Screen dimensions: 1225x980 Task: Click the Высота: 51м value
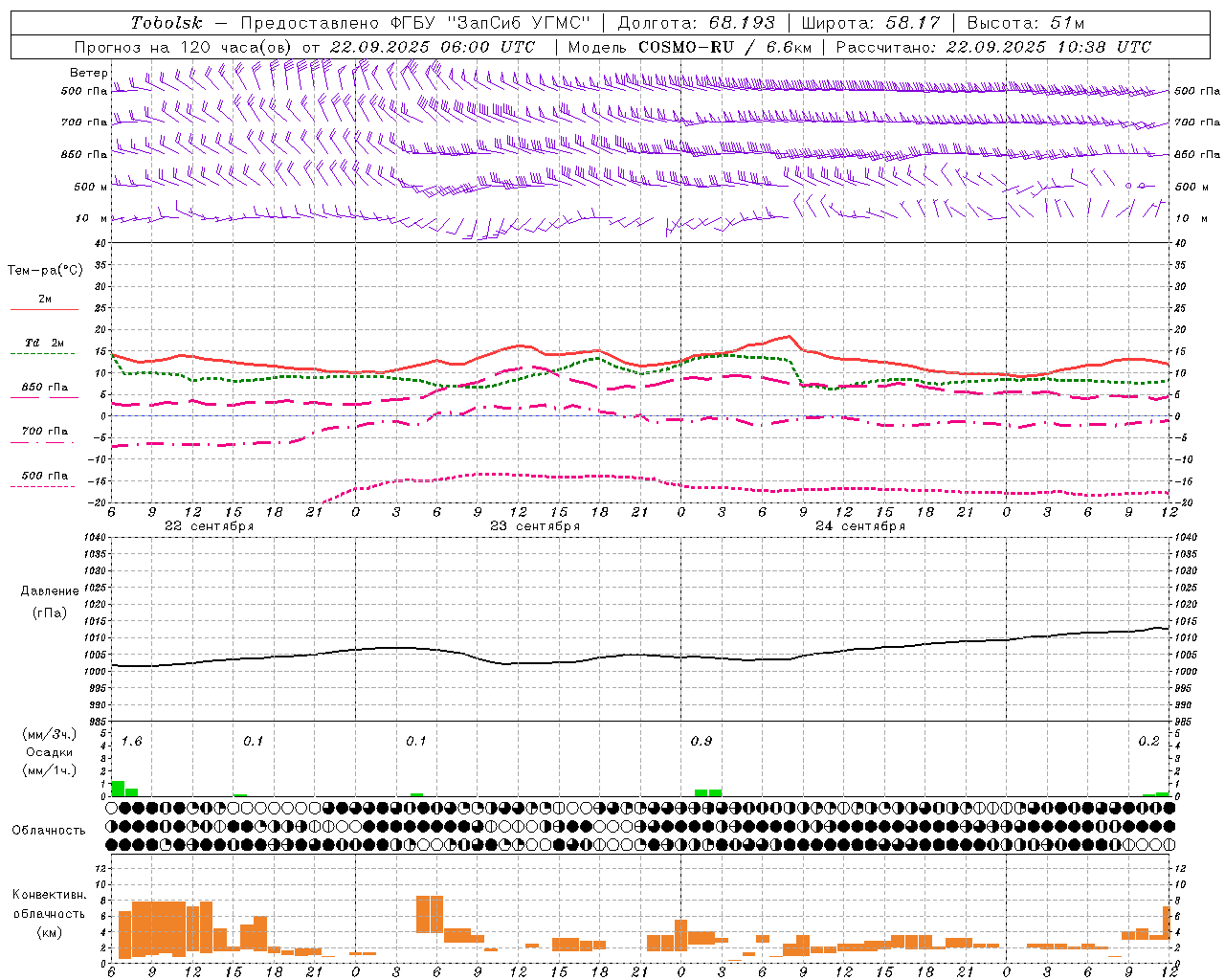tap(1026, 23)
